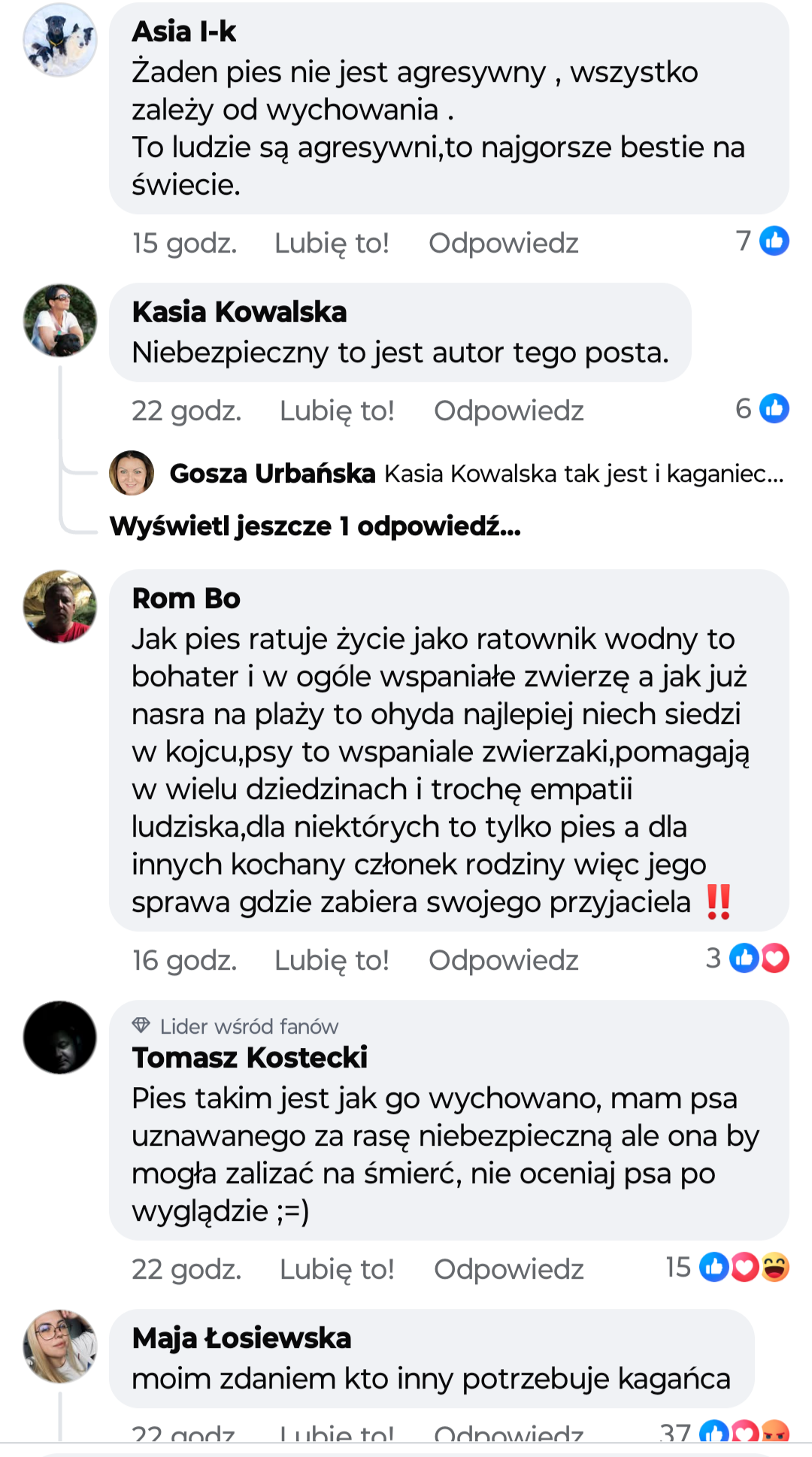Click the Lider wśród fanów diamond badge

[x=141, y=1025]
